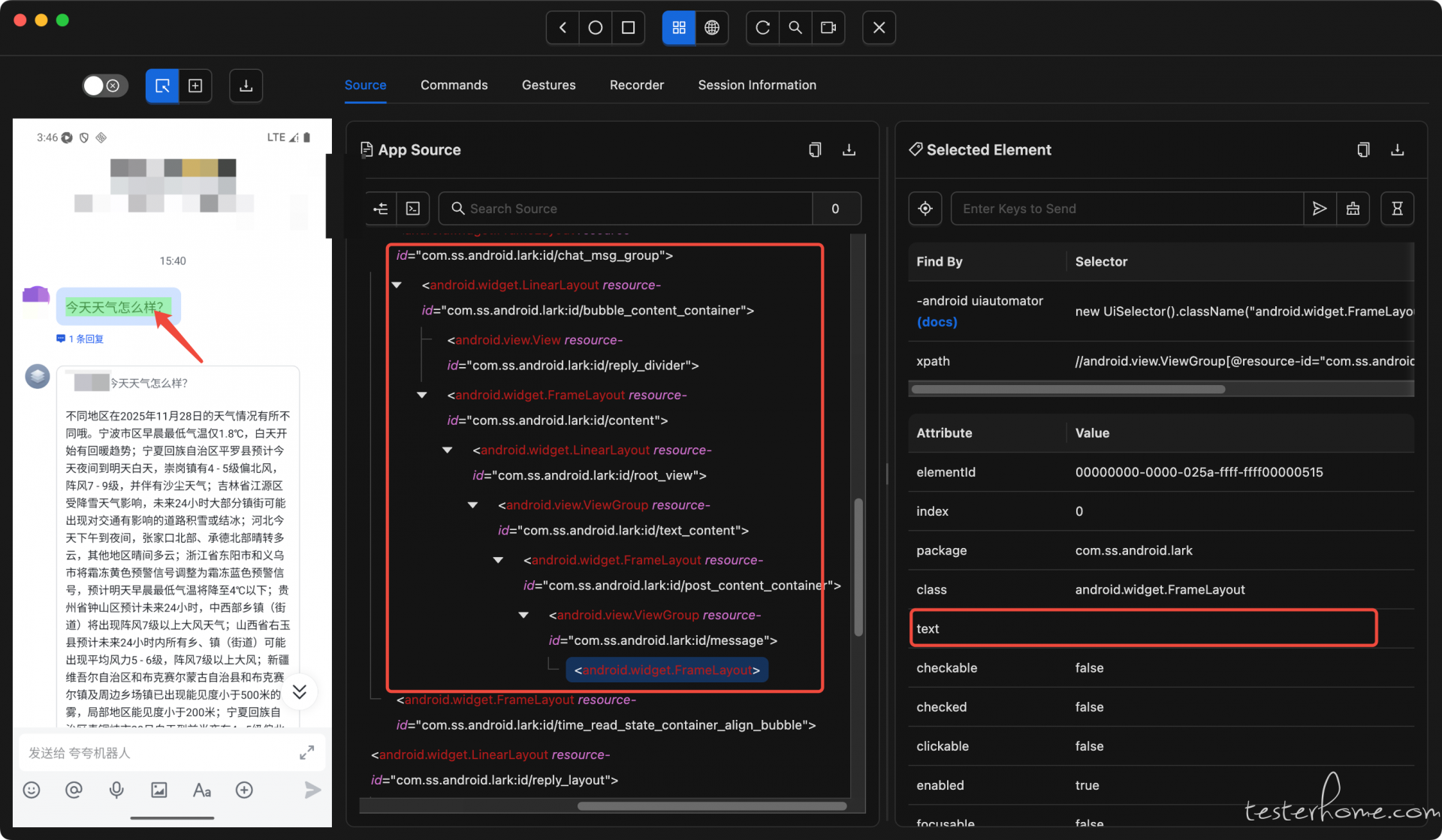The height and width of the screenshot is (840, 1442).
Task: Start screen recording with camera icon
Action: [x=828, y=28]
